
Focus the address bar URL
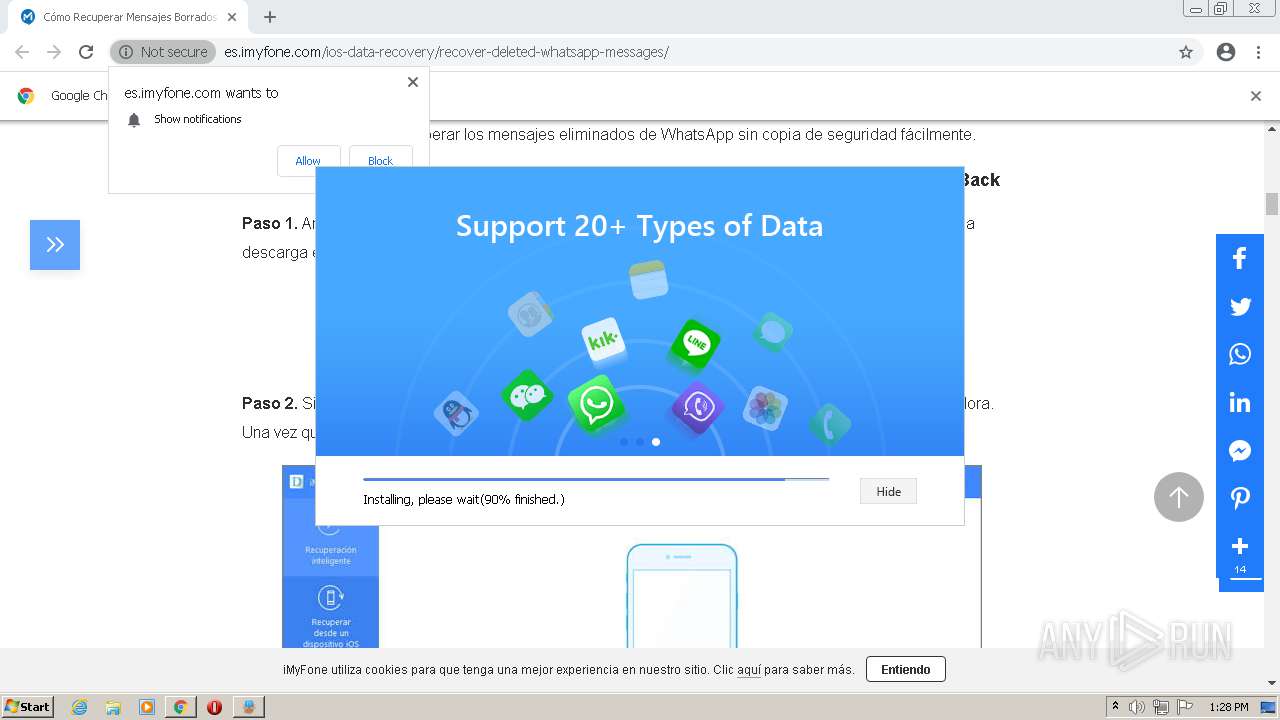[446, 52]
